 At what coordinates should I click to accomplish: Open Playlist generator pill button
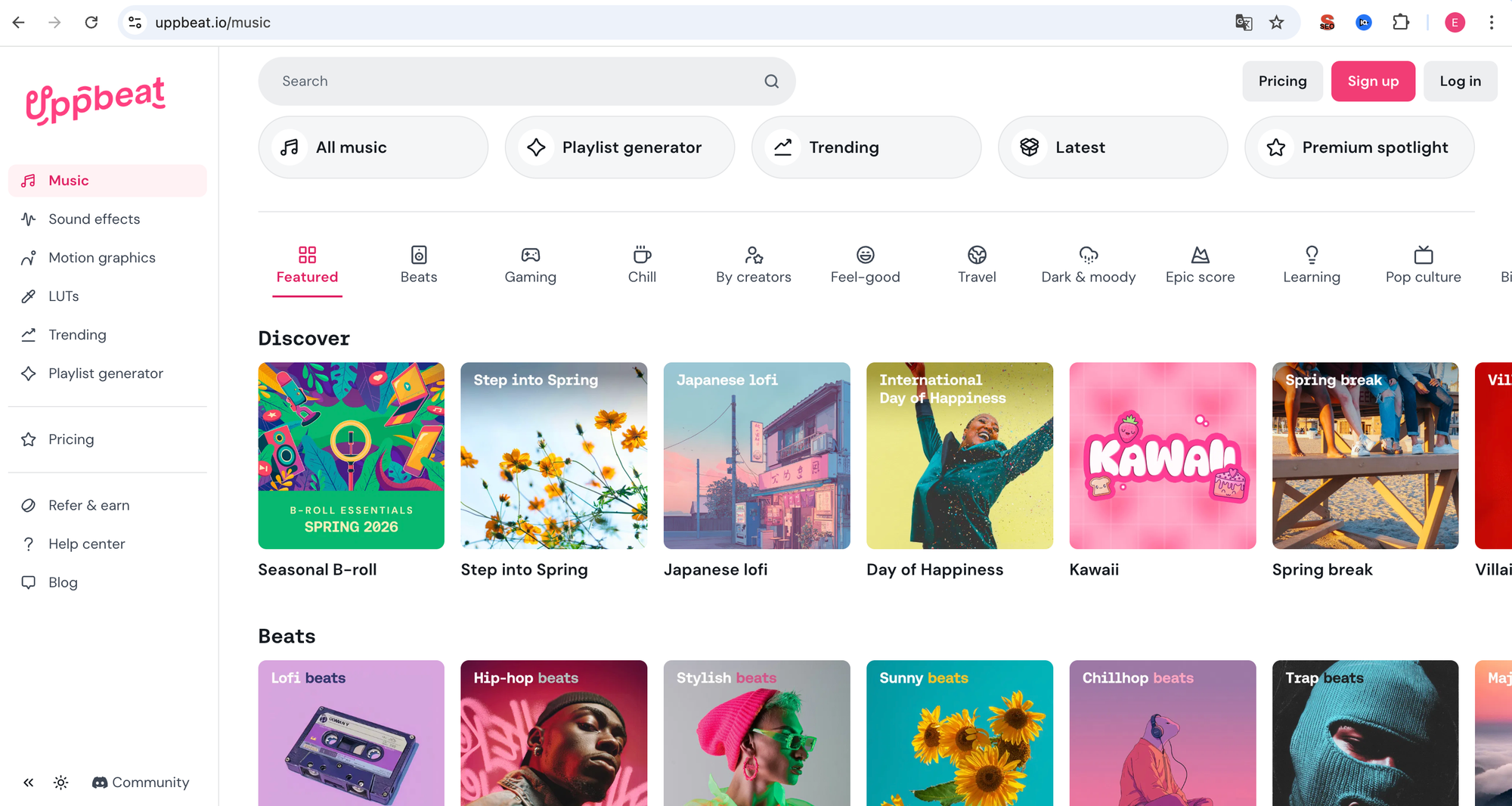tap(619, 147)
